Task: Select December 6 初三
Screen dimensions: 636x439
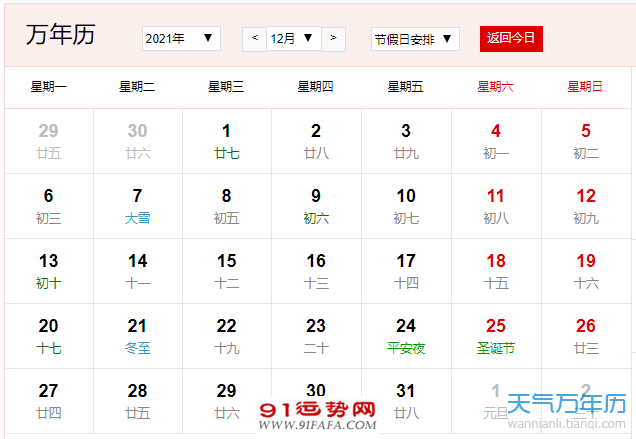Action: (x=49, y=206)
